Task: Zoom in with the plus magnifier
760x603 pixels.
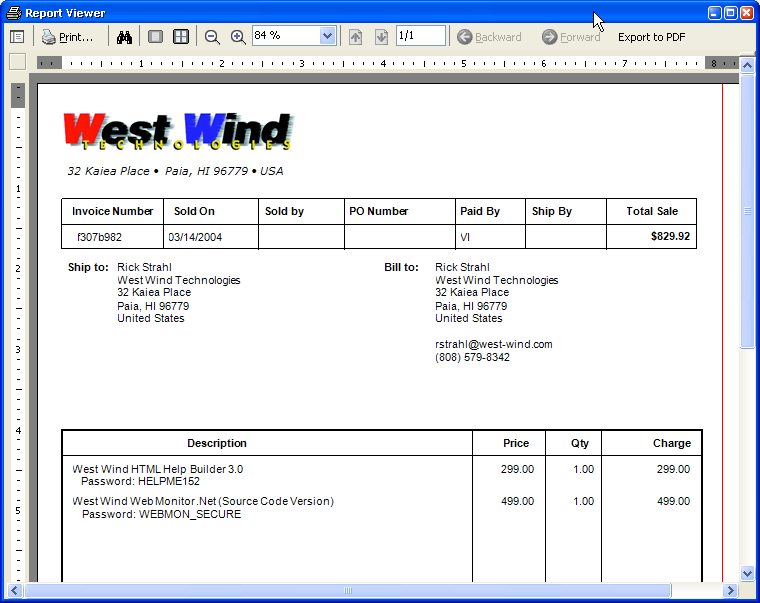Action: 238,37
